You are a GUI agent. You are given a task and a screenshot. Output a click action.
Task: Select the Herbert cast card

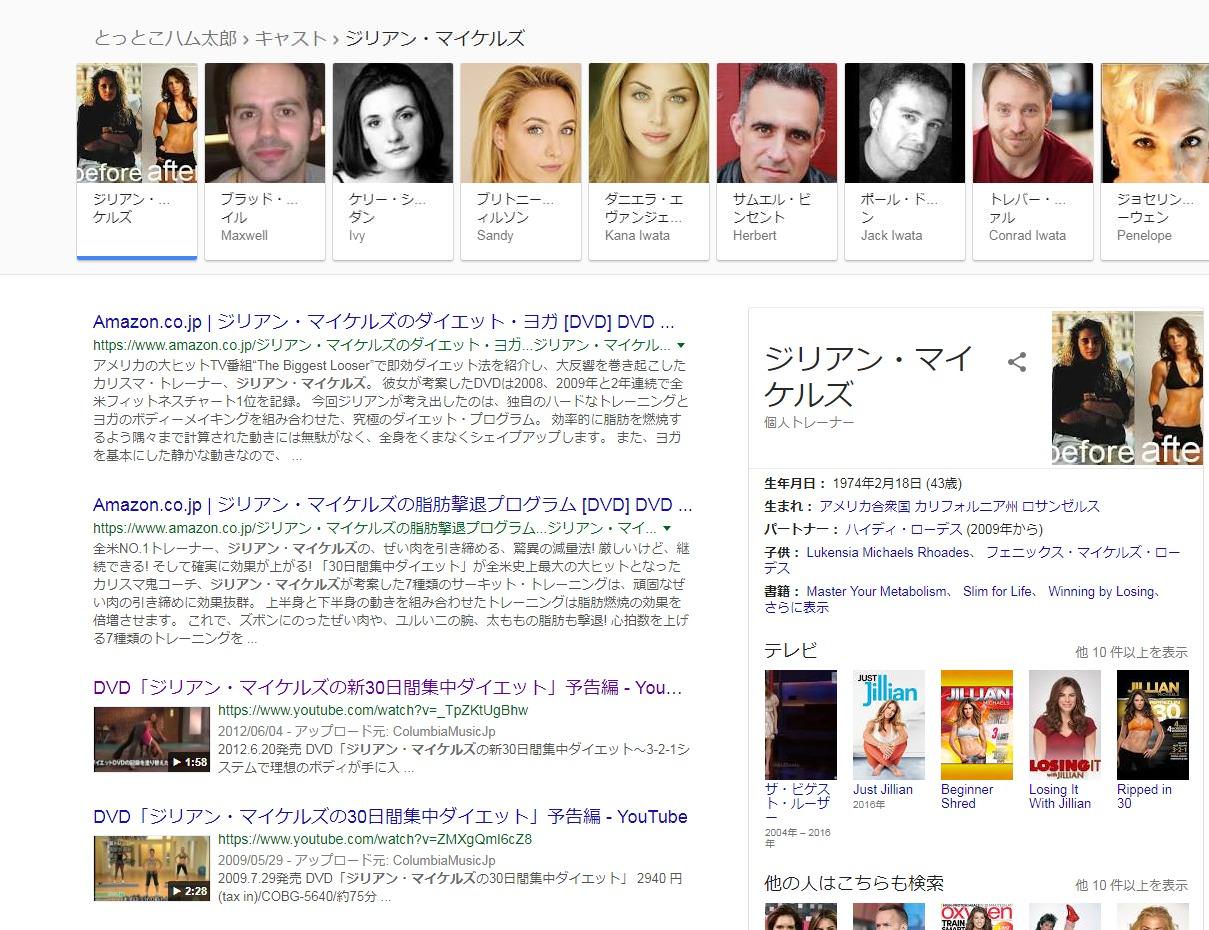pyautogui.click(x=777, y=161)
